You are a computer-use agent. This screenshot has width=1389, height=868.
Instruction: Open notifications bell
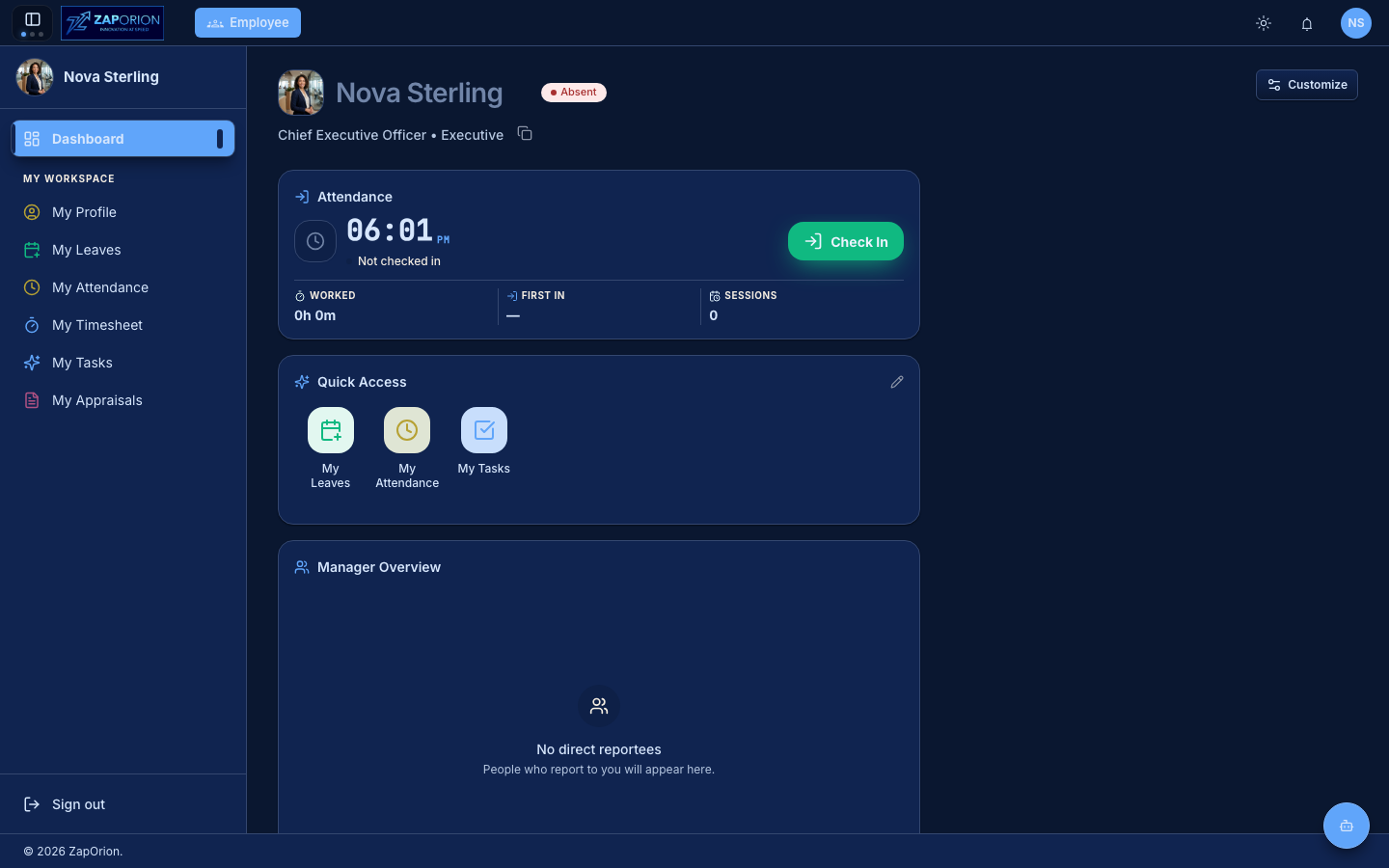coord(1307,23)
